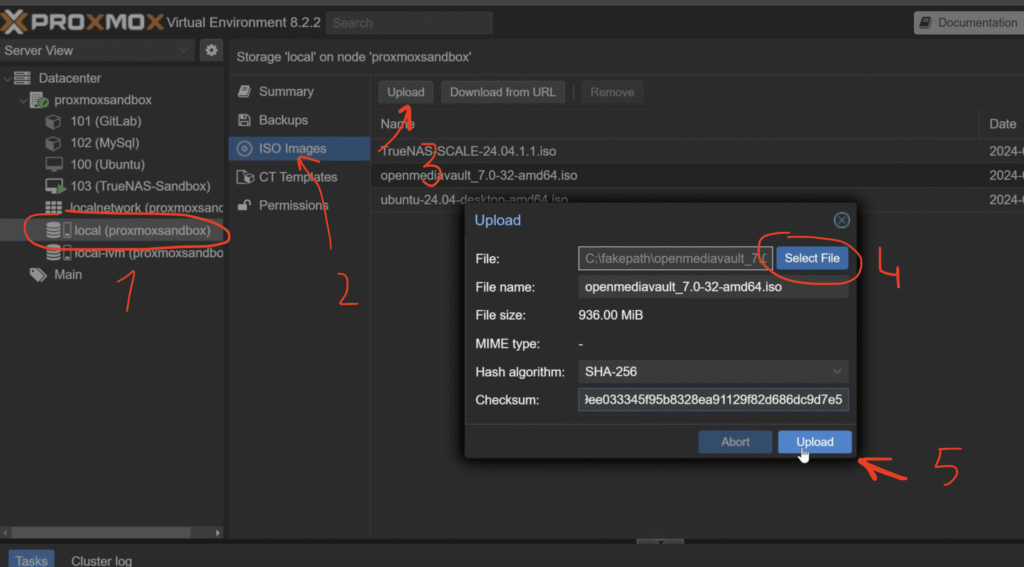Click the tree scrollbar right arrow
This screenshot has width=1024, height=567.
click(x=218, y=532)
